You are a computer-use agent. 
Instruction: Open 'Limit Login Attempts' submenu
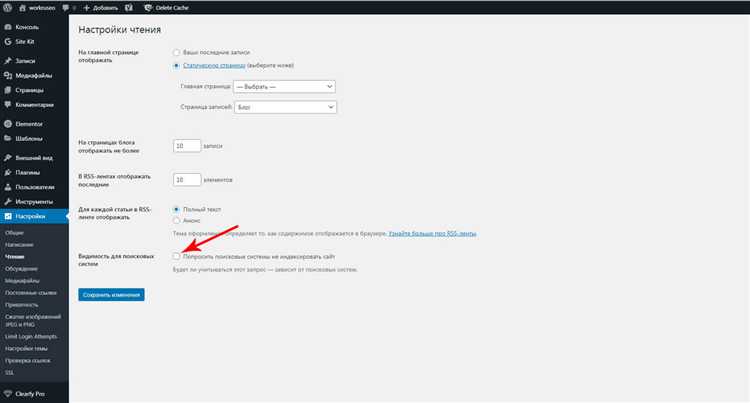(31, 337)
